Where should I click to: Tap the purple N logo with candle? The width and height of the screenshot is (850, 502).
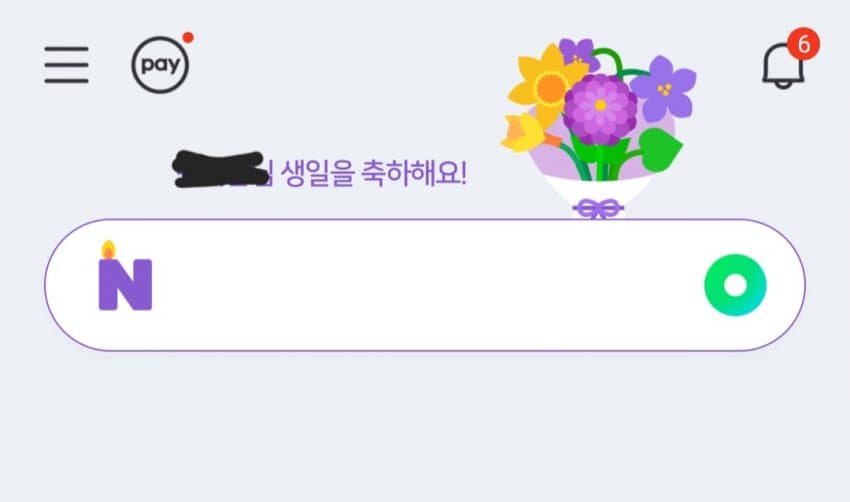point(125,276)
